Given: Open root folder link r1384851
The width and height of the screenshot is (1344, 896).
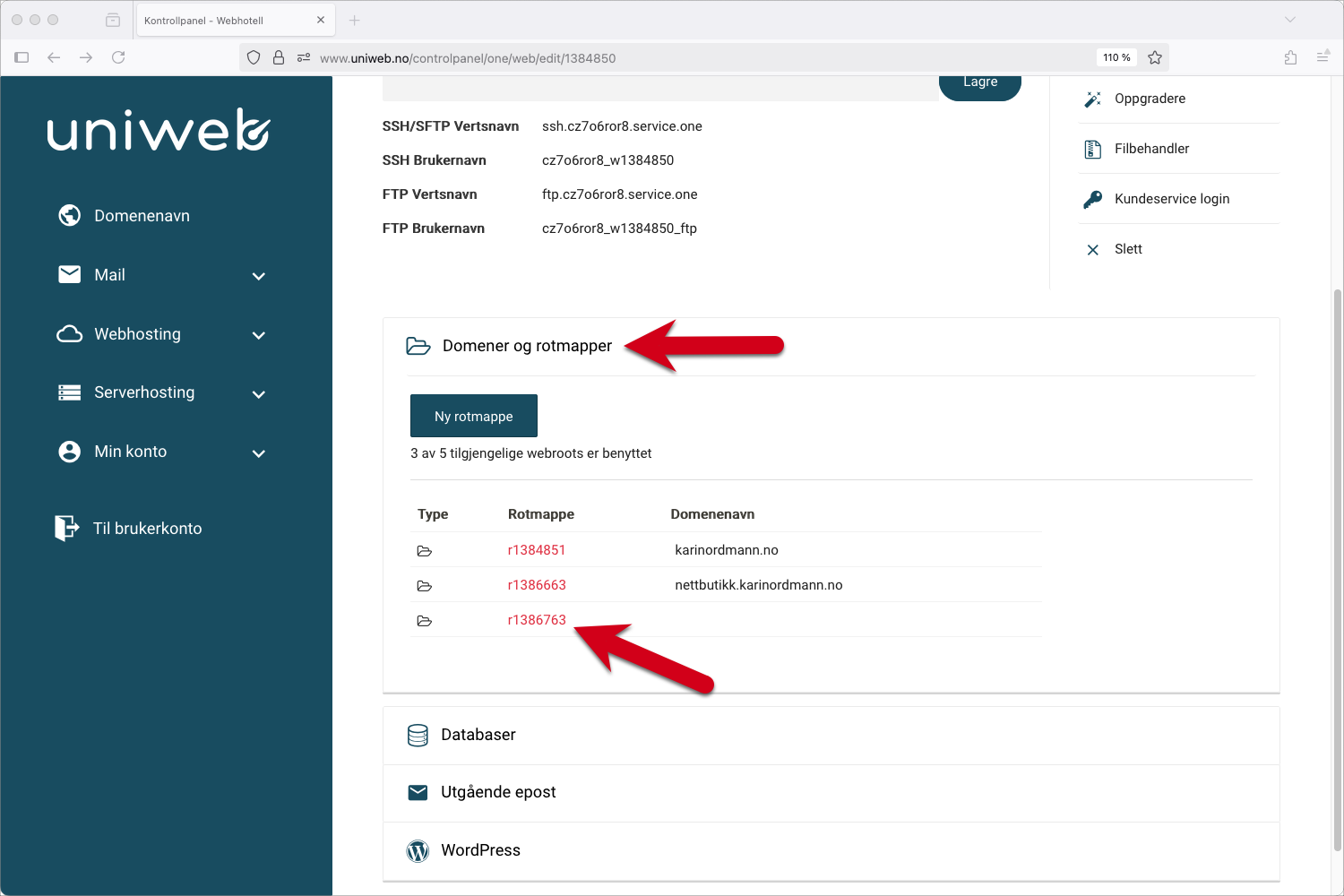Looking at the screenshot, I should click(x=537, y=550).
